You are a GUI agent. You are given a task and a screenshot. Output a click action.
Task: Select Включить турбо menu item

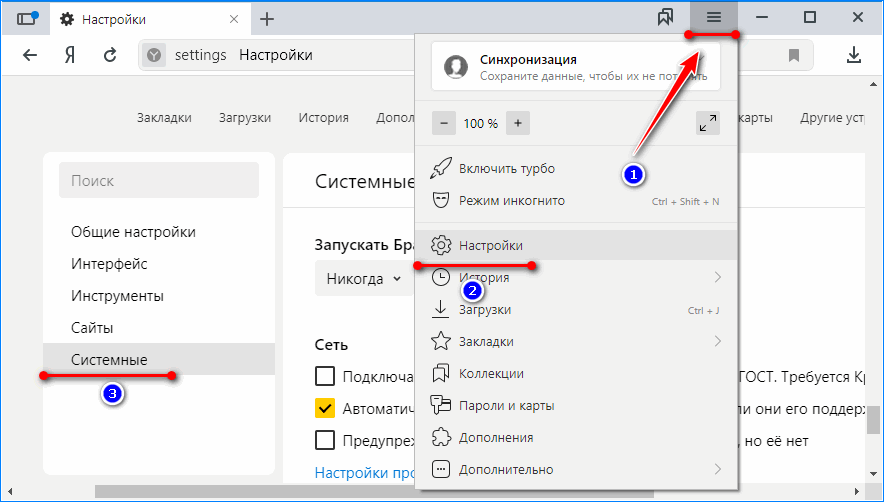[x=576, y=169]
